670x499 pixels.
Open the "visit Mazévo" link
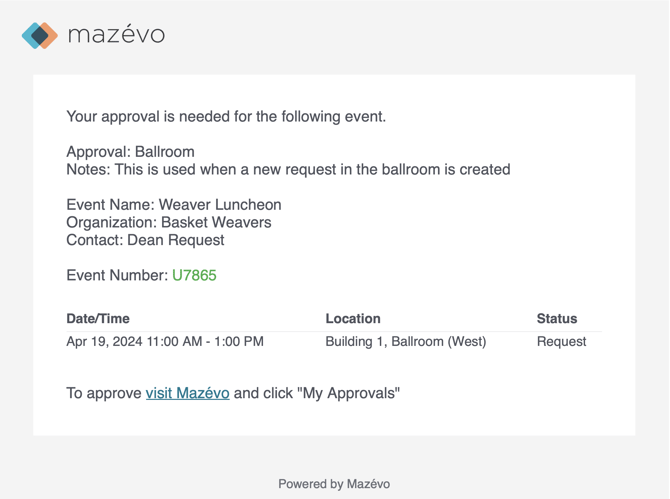(x=187, y=393)
